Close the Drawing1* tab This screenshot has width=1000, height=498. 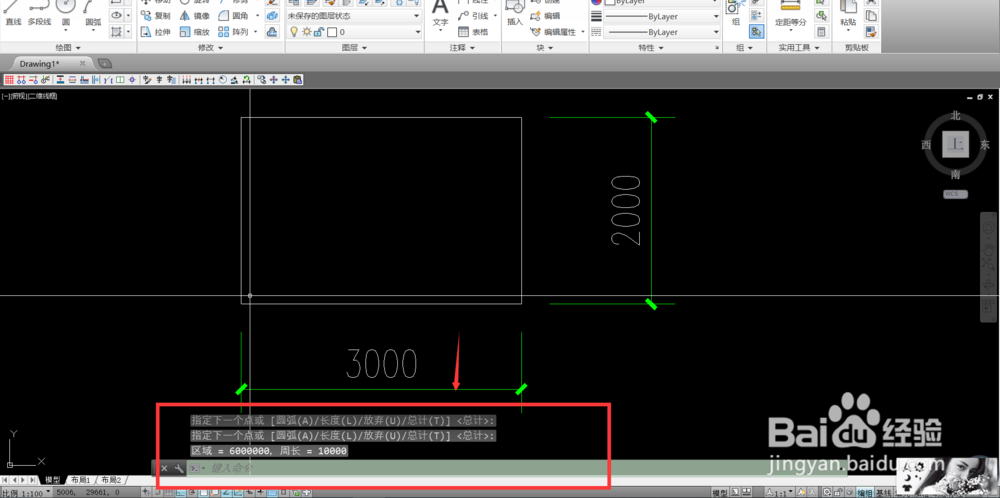pos(82,63)
